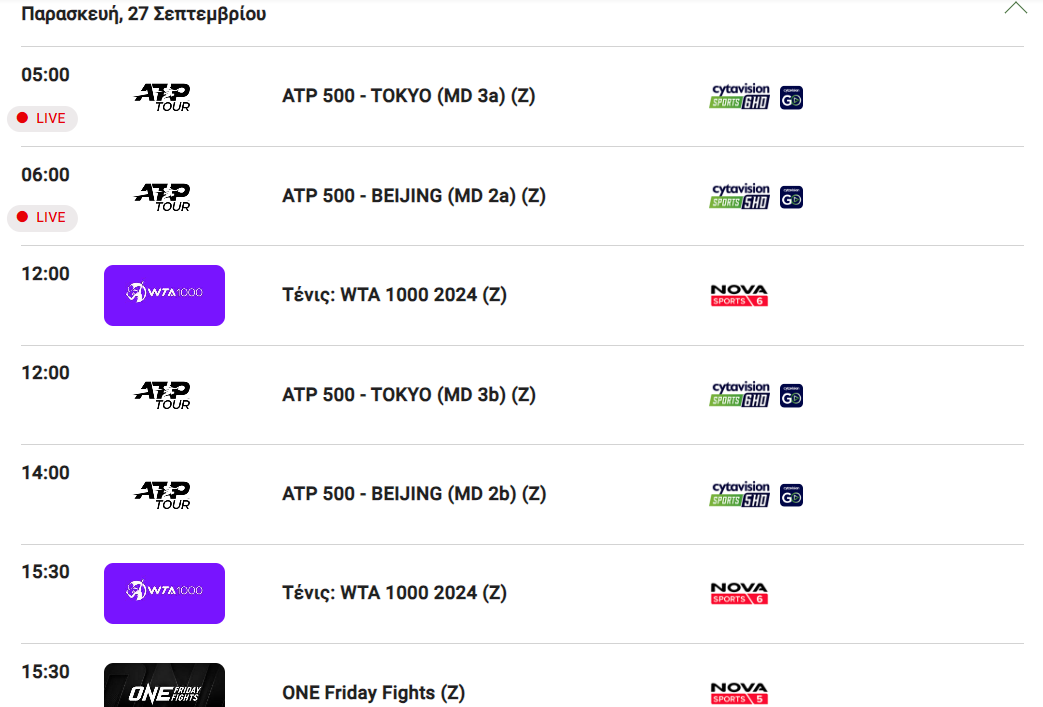The width and height of the screenshot is (1043, 707).
Task: Collapse the Παρασκευή 27 Σεπτεμβρίου section chevron
Action: pos(1015,9)
